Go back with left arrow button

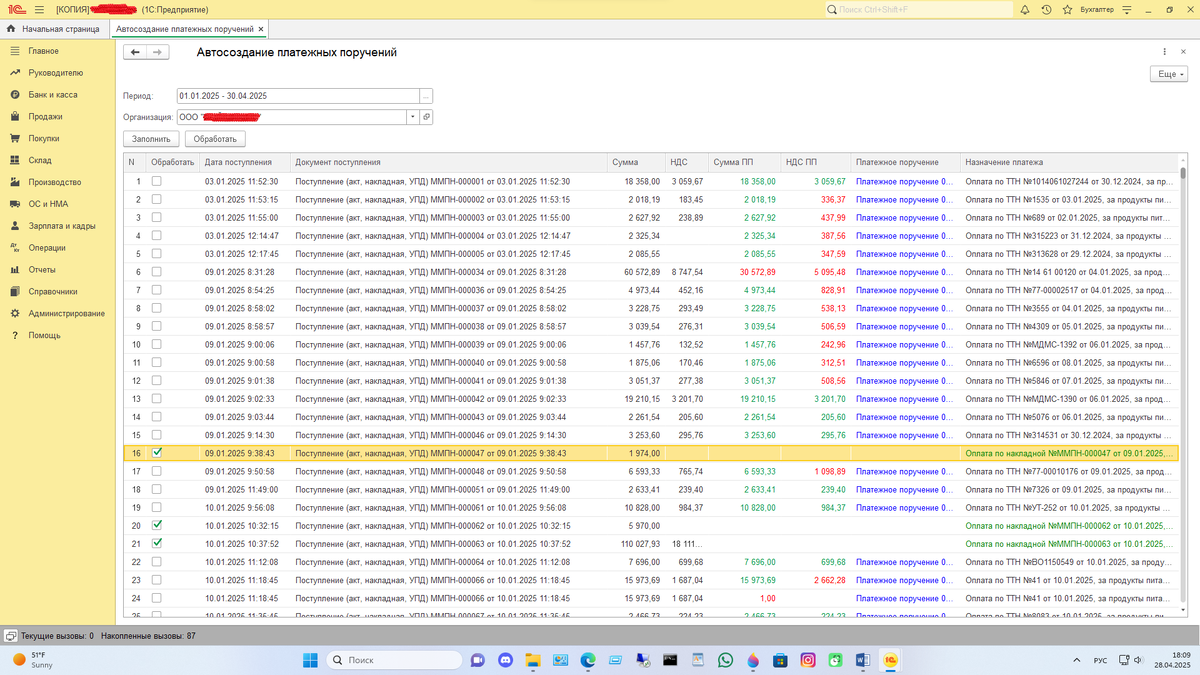click(135, 52)
